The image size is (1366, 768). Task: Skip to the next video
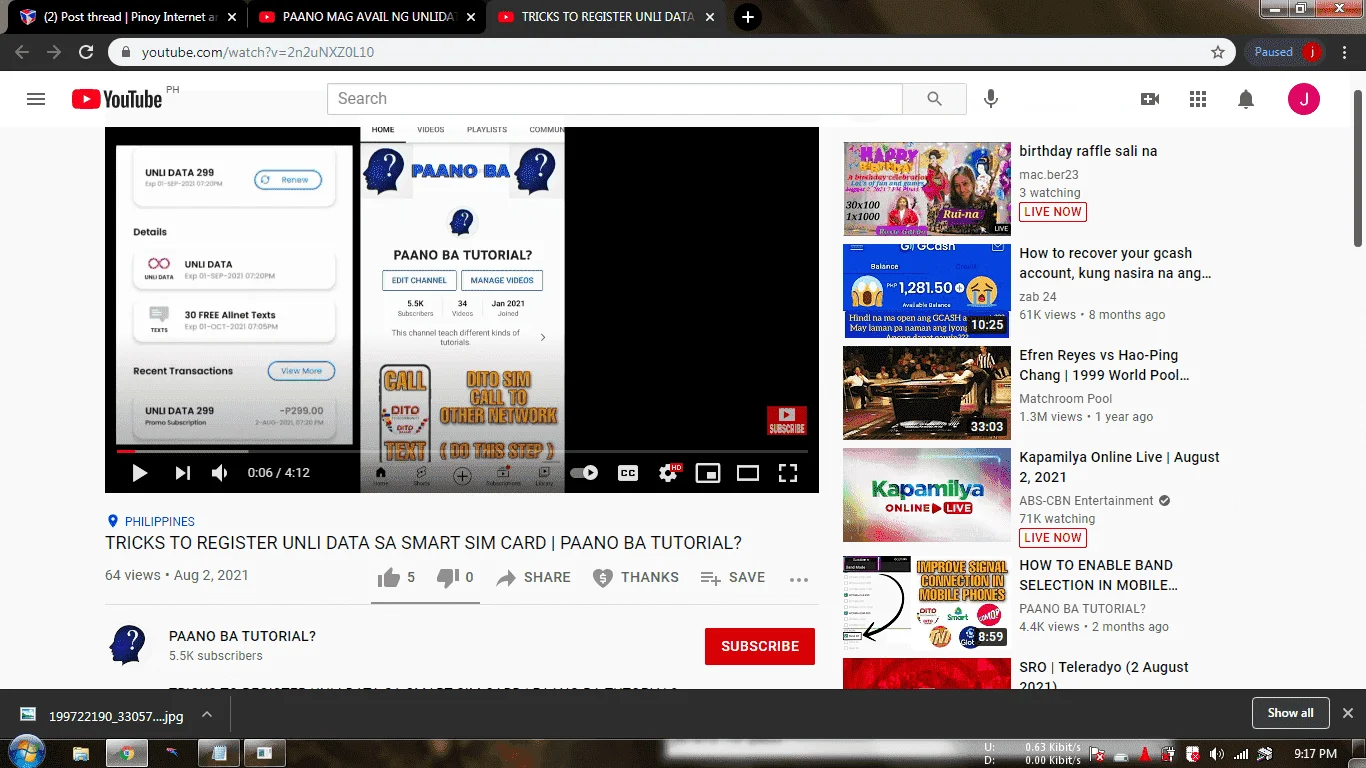[182, 473]
